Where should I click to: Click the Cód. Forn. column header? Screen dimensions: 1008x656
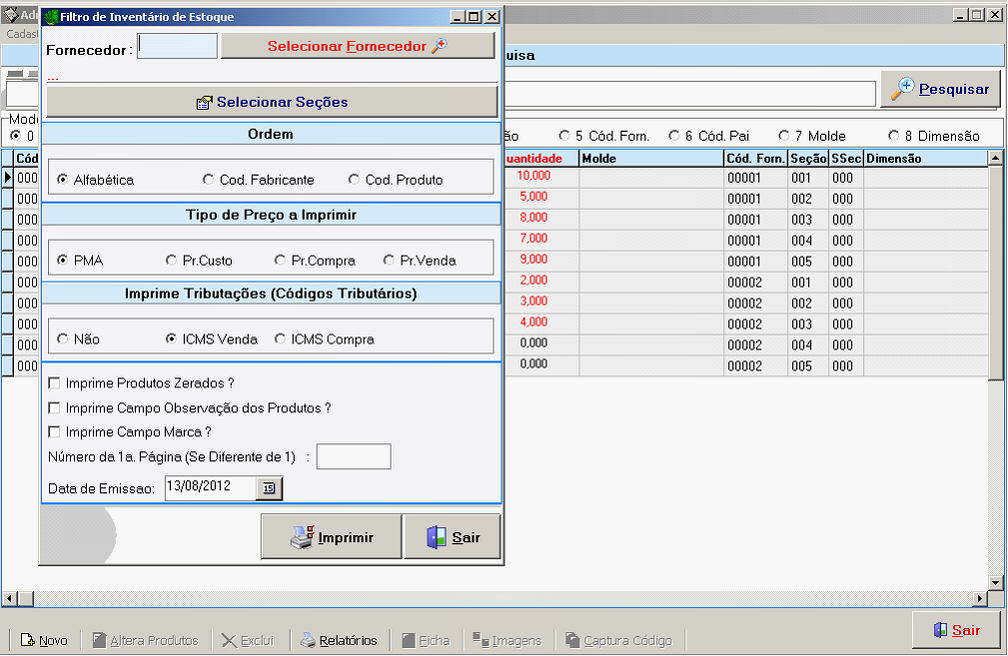pyautogui.click(x=755, y=158)
